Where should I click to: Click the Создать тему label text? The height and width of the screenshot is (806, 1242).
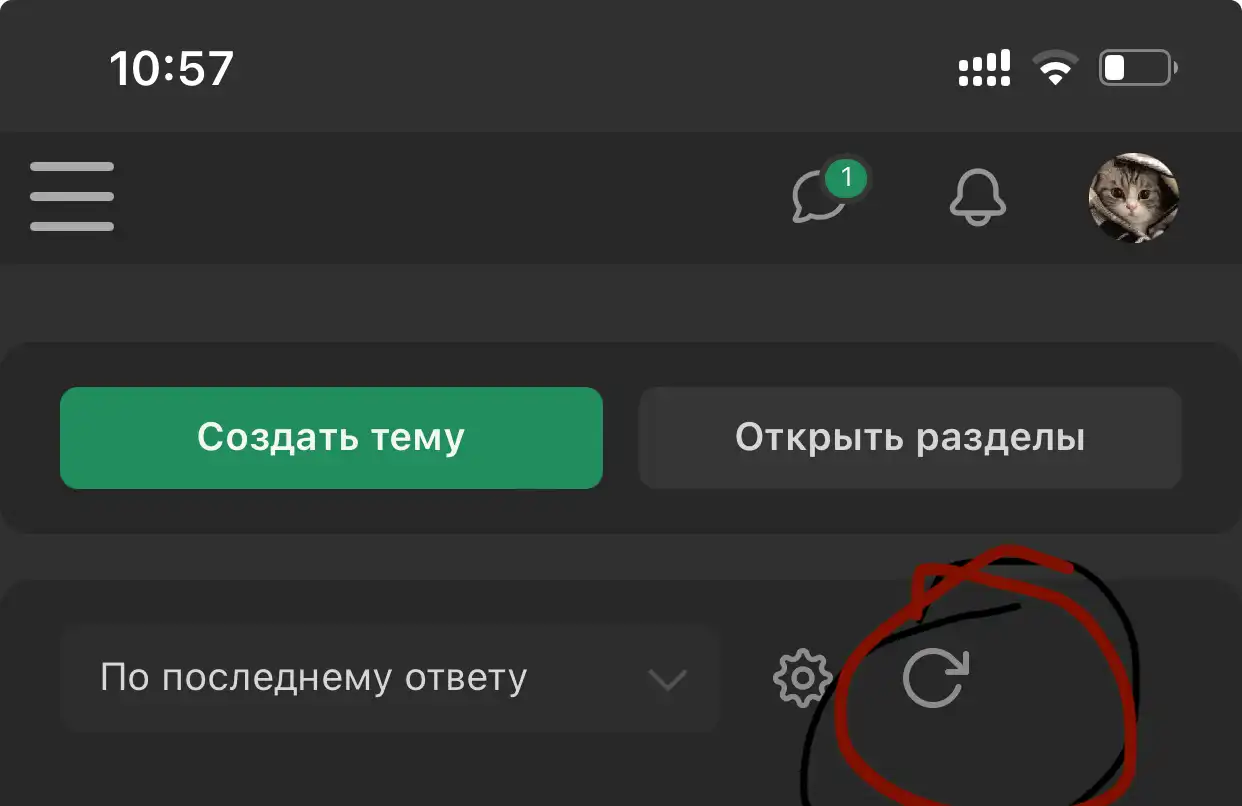(331, 437)
